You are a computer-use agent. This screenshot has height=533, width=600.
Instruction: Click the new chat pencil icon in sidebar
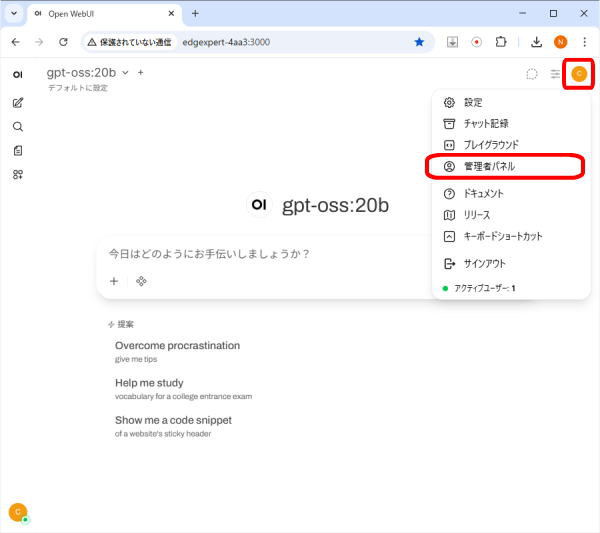tap(18, 103)
